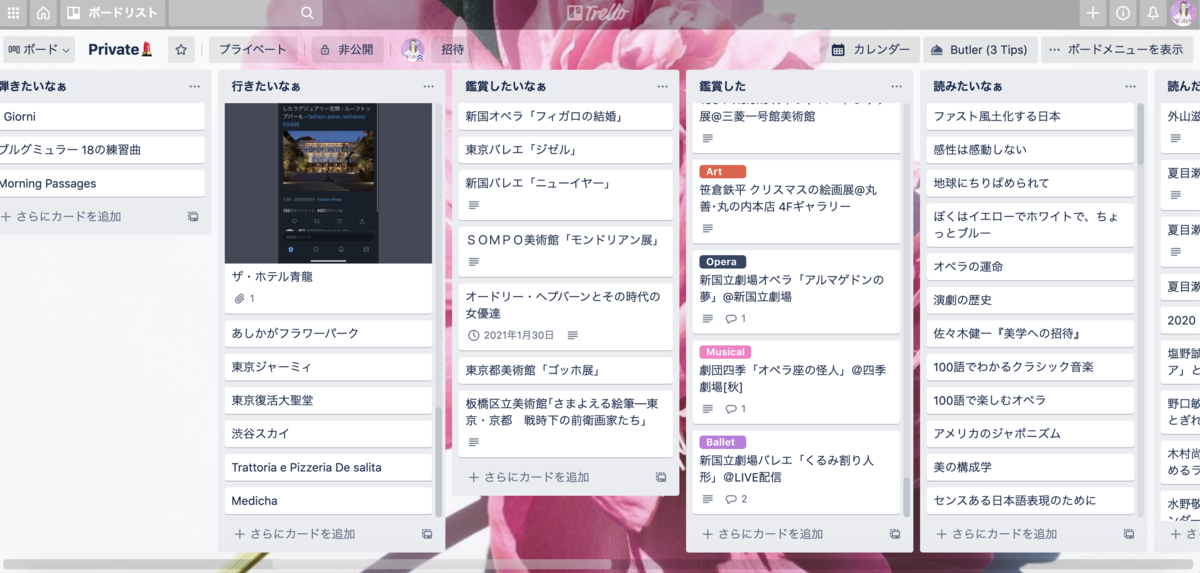The height and width of the screenshot is (573, 1200).
Task: Click the purple Ballet label
Action: (x=722, y=442)
